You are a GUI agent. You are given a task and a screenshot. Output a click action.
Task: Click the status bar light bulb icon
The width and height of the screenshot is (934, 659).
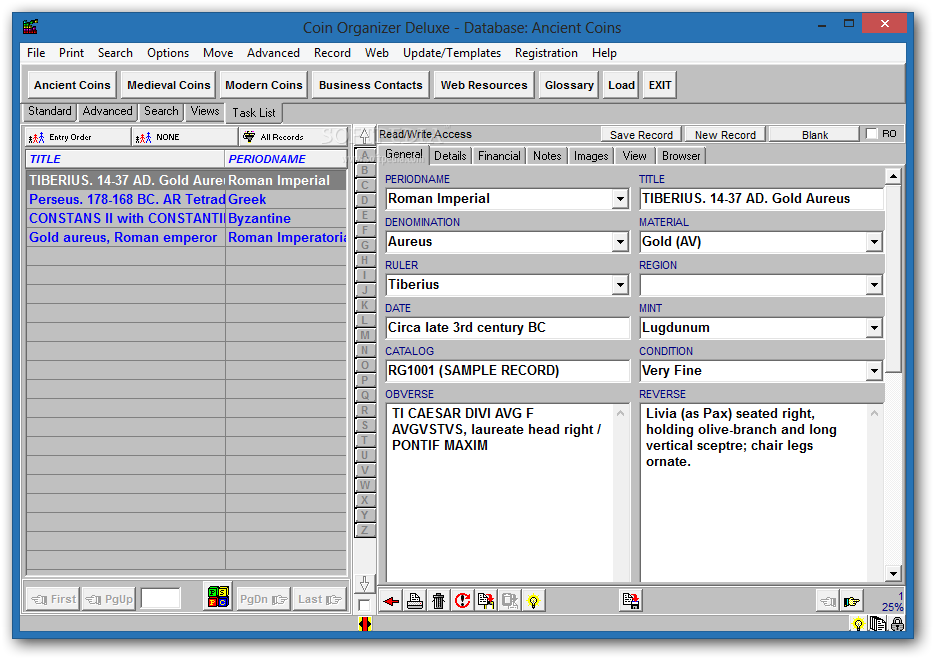pyautogui.click(x=858, y=624)
